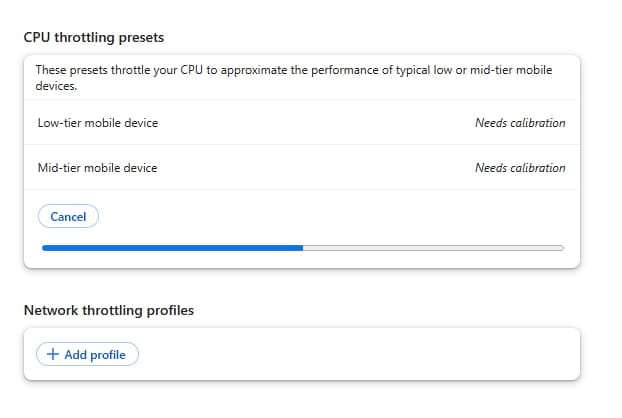Select the Mid-tier mobile device label
The width and height of the screenshot is (622, 418).
(96, 167)
